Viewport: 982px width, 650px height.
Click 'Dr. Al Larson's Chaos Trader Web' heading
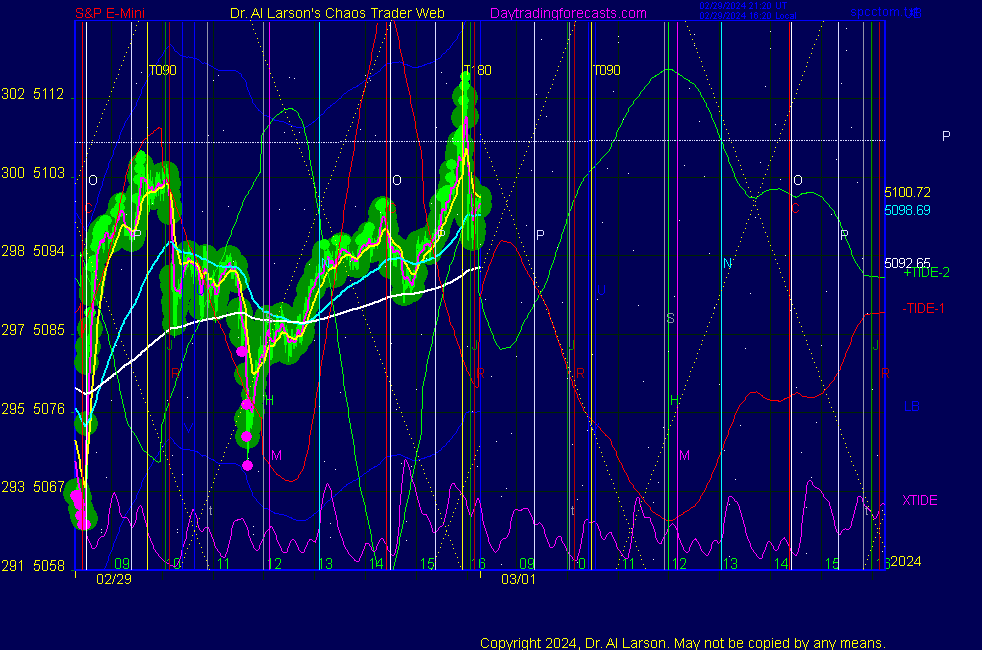pyautogui.click(x=337, y=13)
